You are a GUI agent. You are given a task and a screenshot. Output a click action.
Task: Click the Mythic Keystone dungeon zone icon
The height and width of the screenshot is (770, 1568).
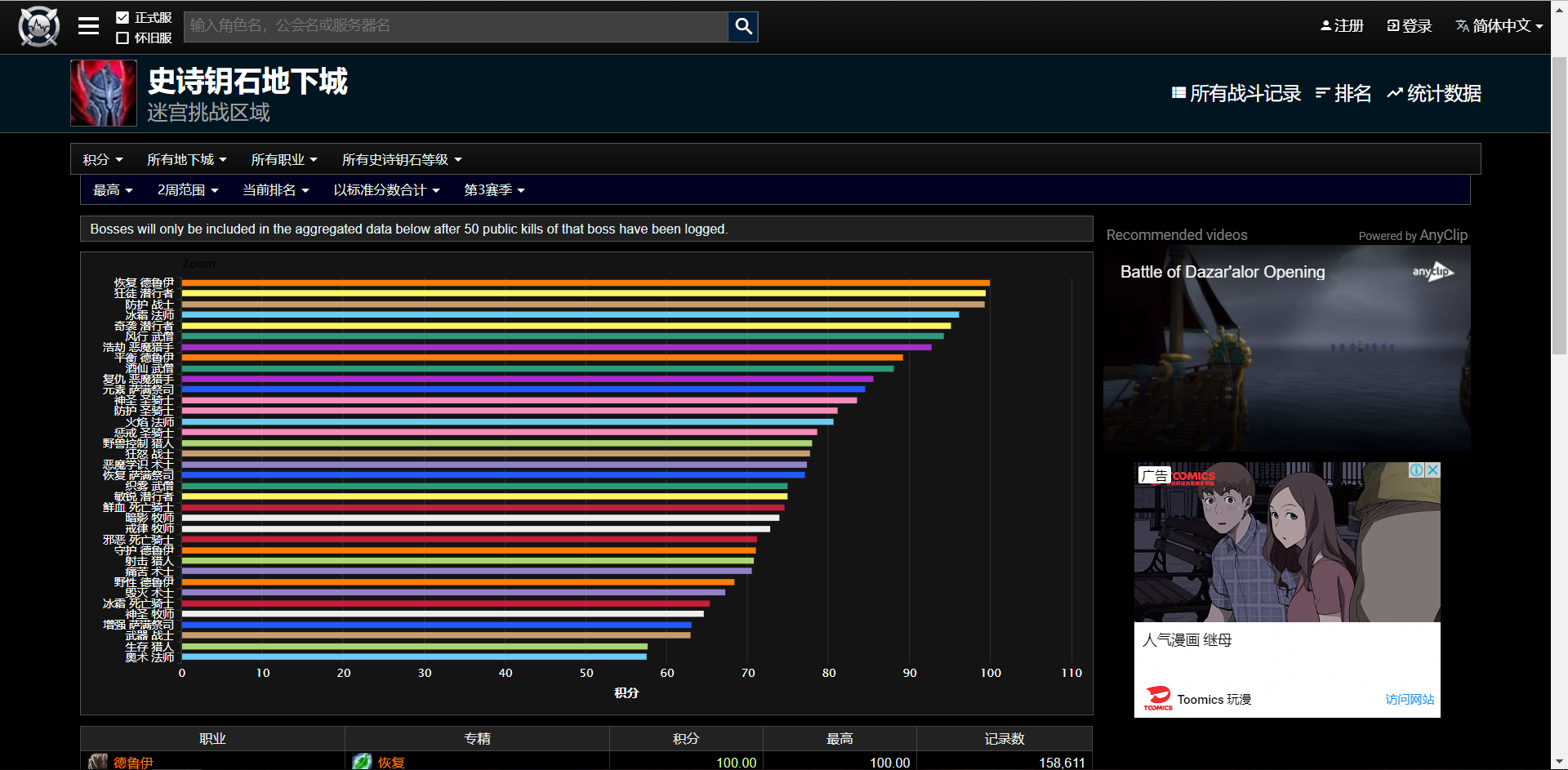click(x=104, y=93)
